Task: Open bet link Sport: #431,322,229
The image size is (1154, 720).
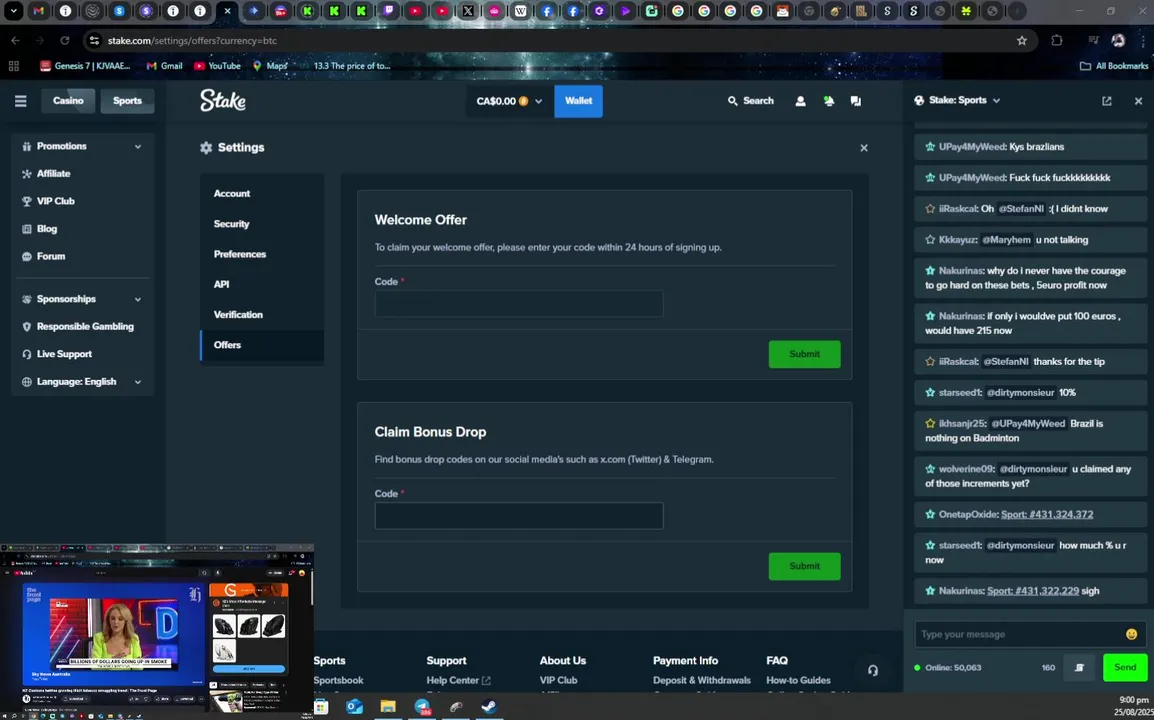Action: [1033, 591]
